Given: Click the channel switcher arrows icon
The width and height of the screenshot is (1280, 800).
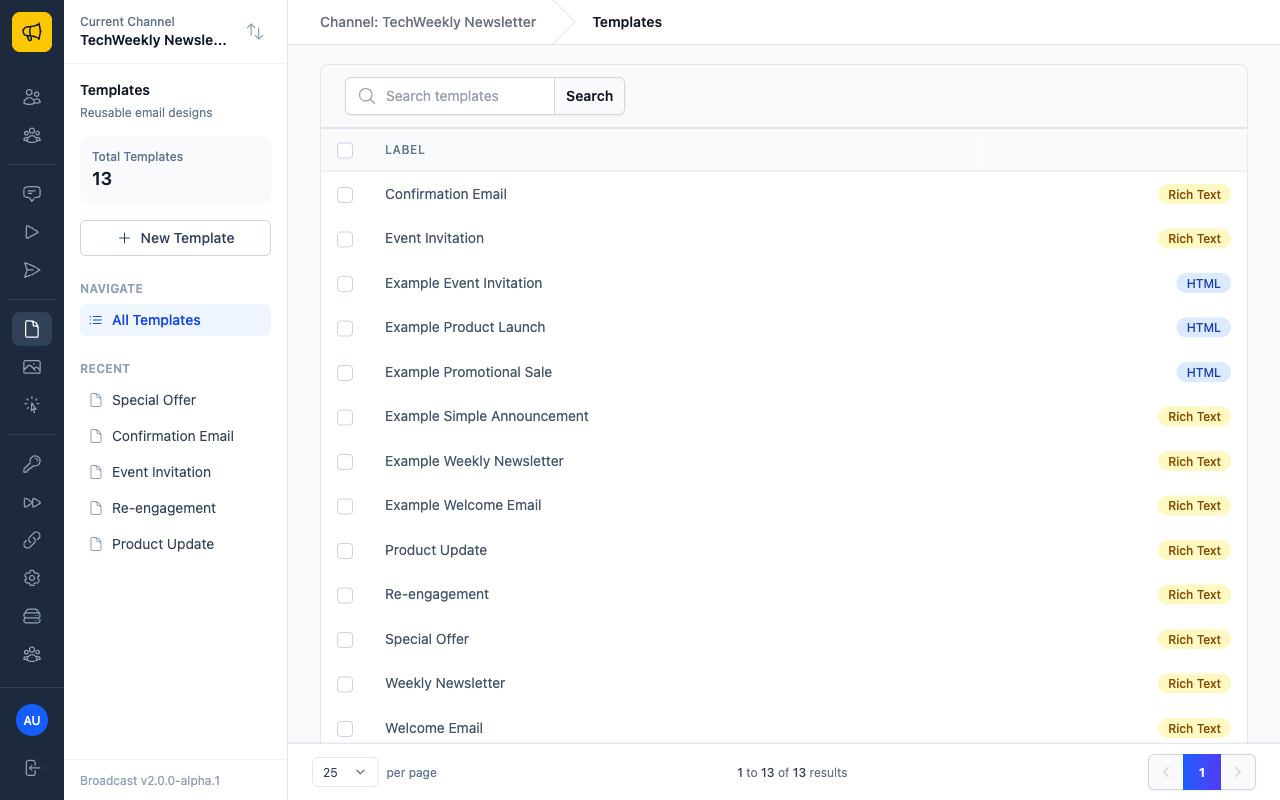Looking at the screenshot, I should click(x=255, y=32).
